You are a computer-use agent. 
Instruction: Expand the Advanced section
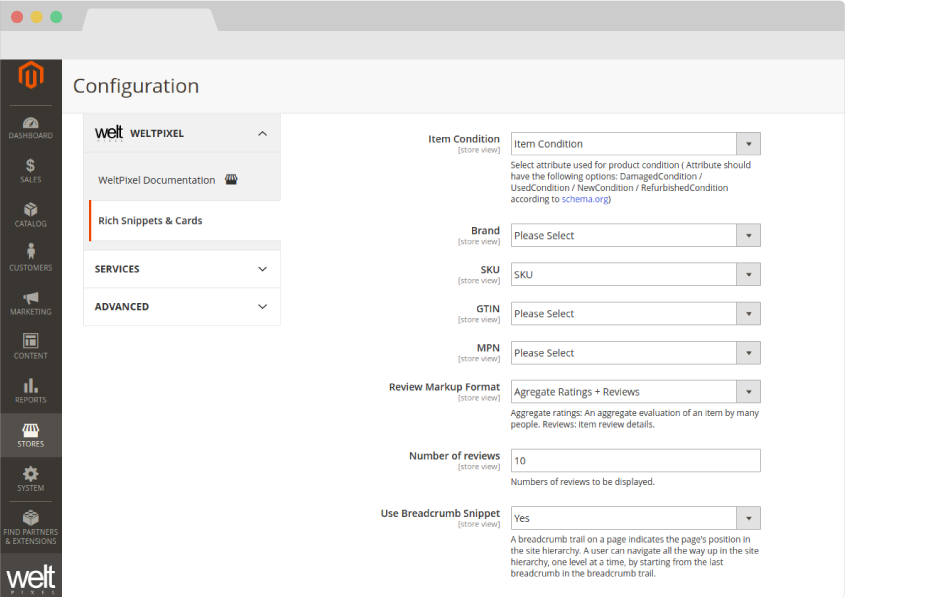click(262, 307)
